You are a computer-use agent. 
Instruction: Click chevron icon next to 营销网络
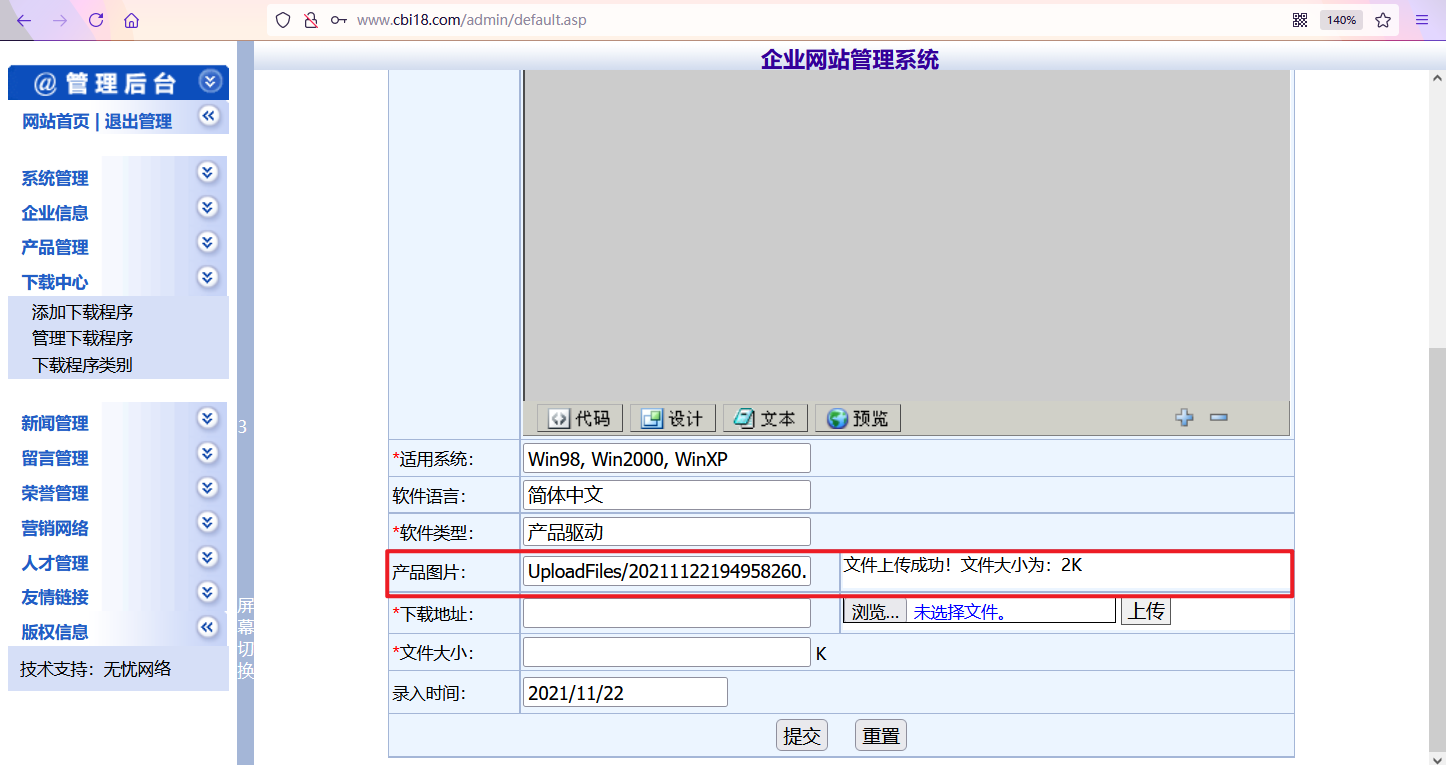[207, 522]
